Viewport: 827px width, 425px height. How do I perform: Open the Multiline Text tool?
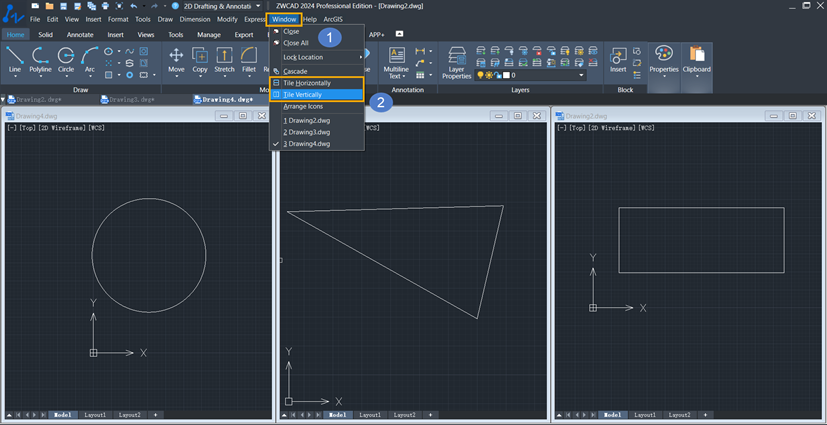click(396, 62)
